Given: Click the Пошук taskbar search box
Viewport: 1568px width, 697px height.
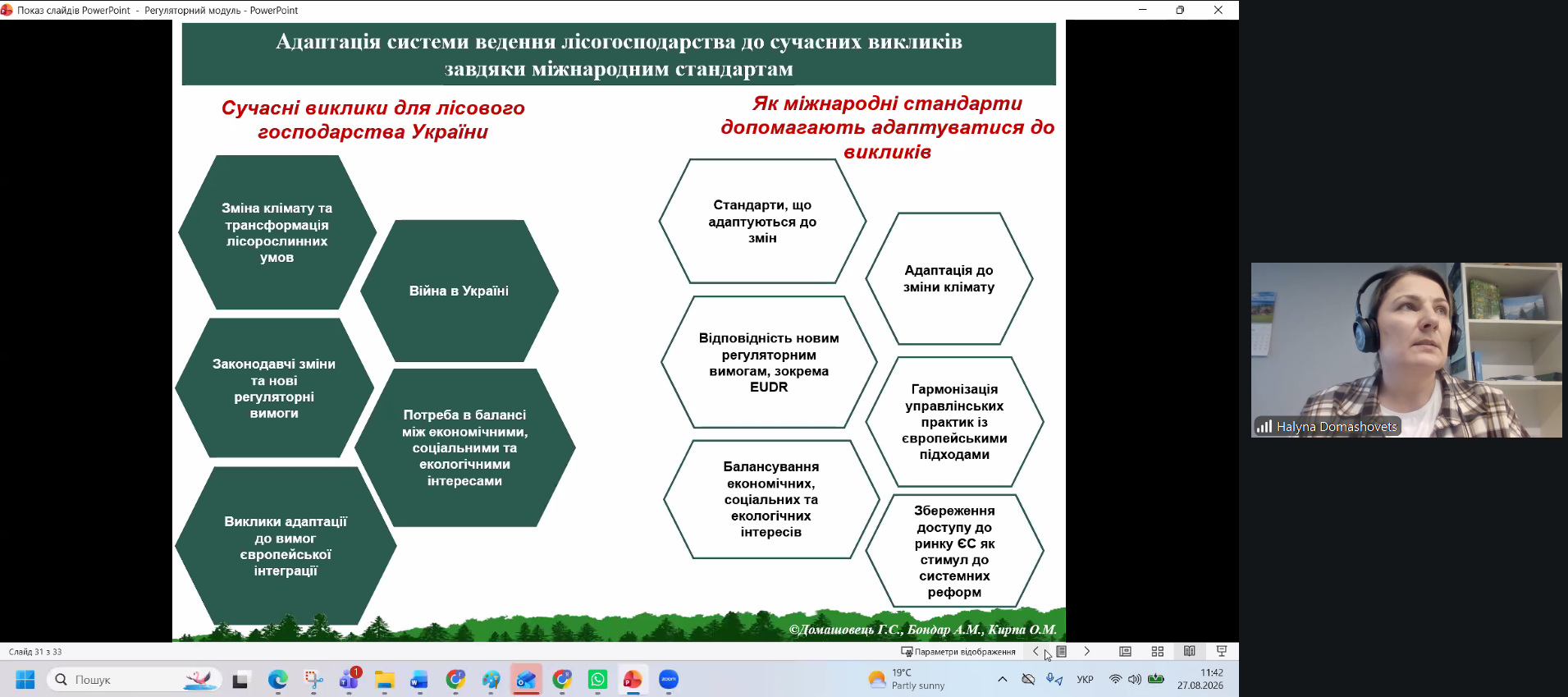Looking at the screenshot, I should point(135,680).
